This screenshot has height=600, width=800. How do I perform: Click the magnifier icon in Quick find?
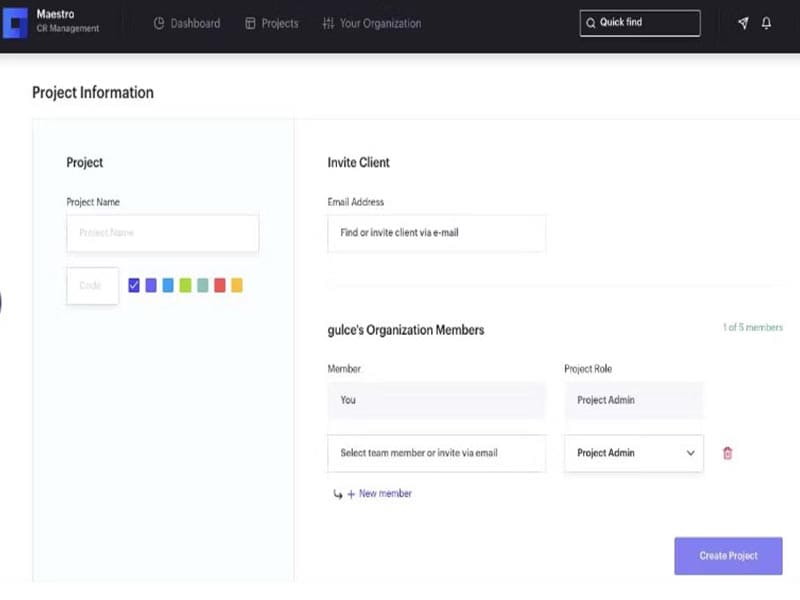click(591, 23)
